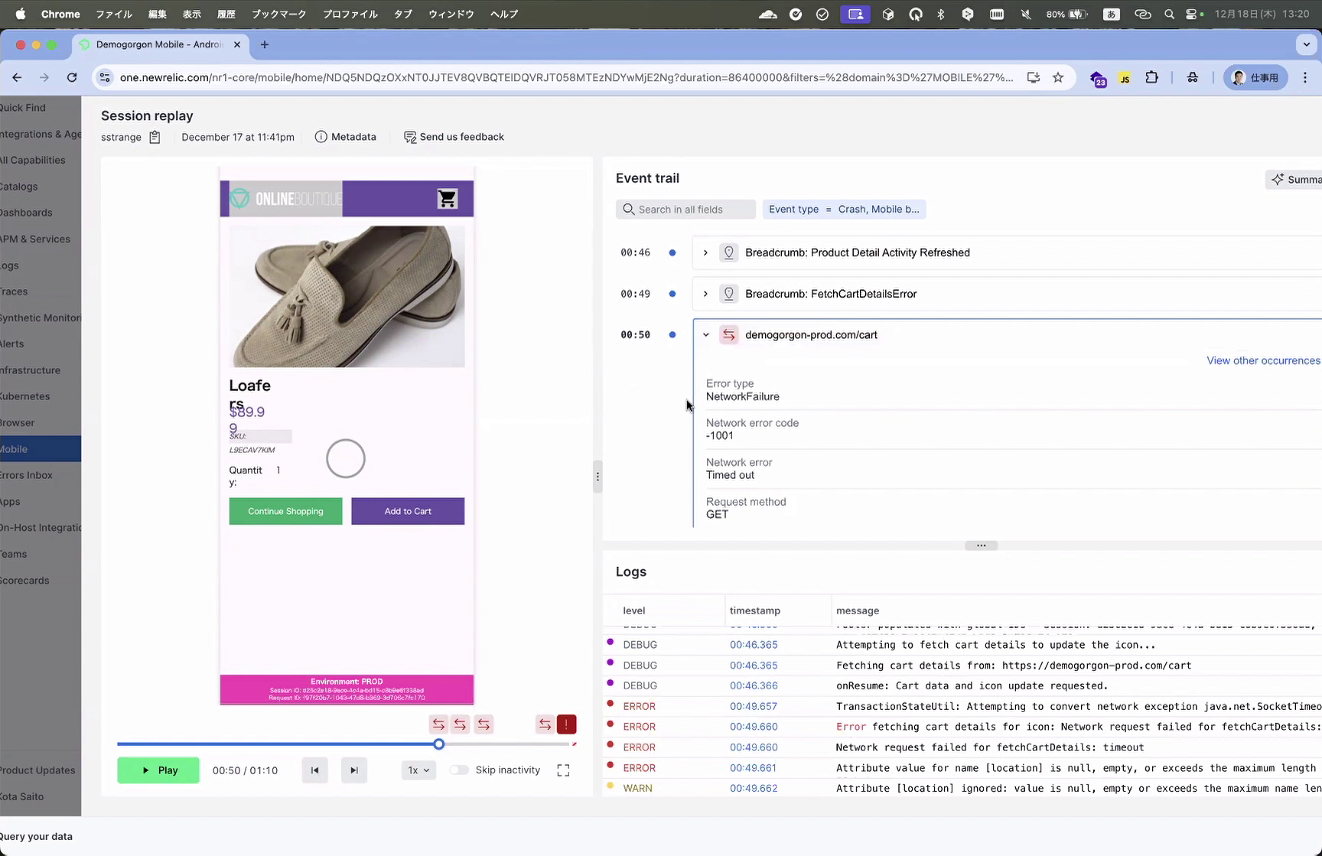Open the 履歴 menu in the menu bar
The height and width of the screenshot is (856, 1322).
pyautogui.click(x=227, y=14)
